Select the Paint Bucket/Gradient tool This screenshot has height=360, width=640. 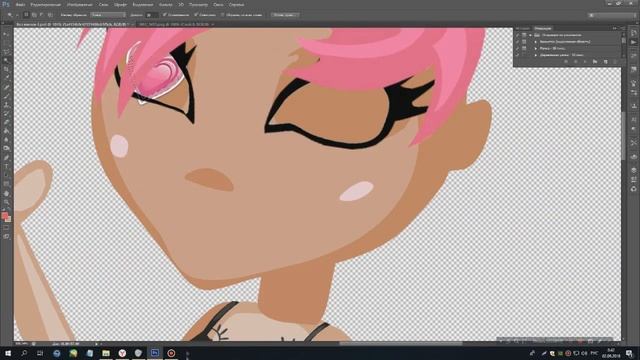click(6, 131)
